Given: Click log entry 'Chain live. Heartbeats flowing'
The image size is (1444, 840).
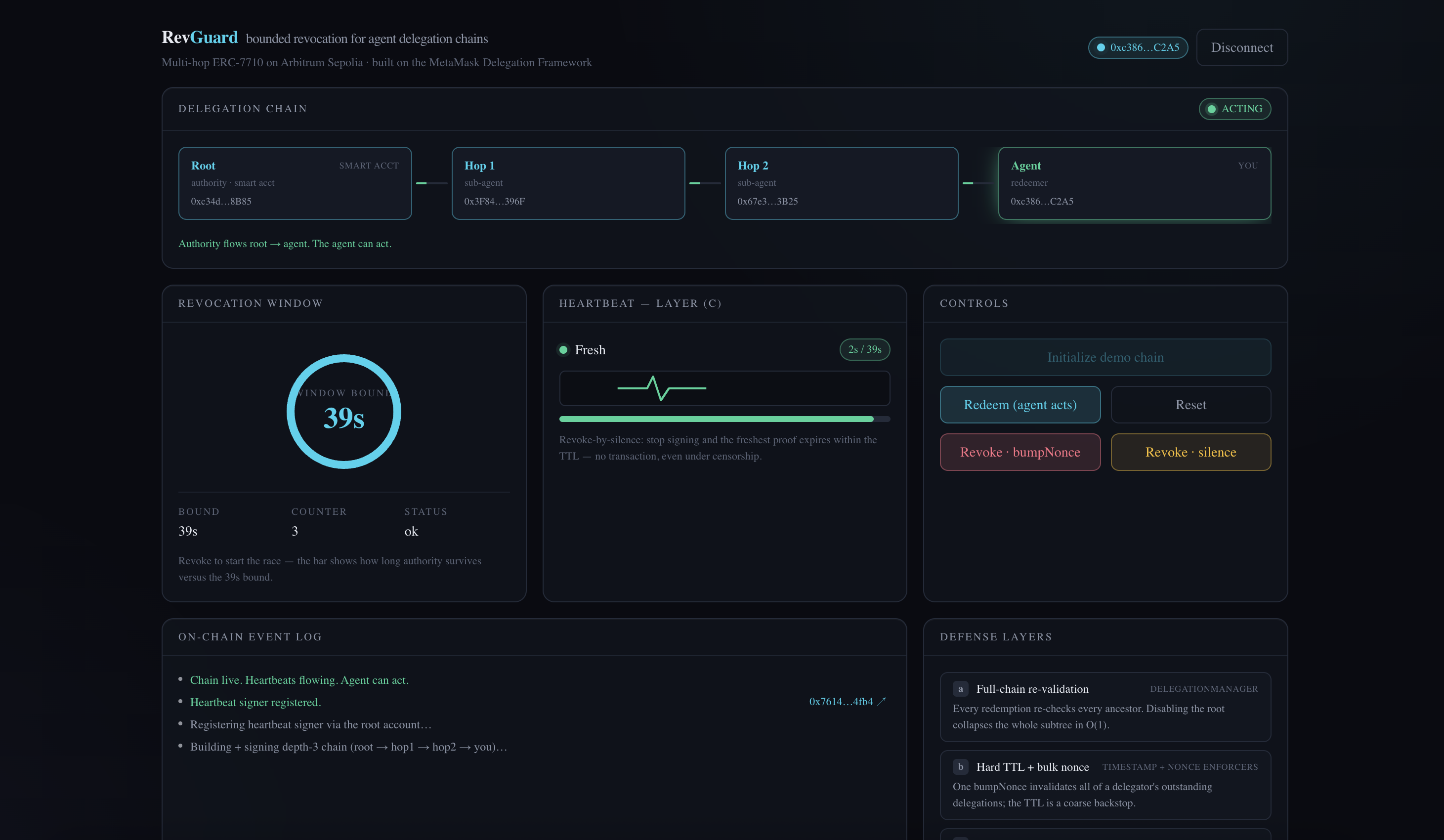Looking at the screenshot, I should tap(299, 680).
